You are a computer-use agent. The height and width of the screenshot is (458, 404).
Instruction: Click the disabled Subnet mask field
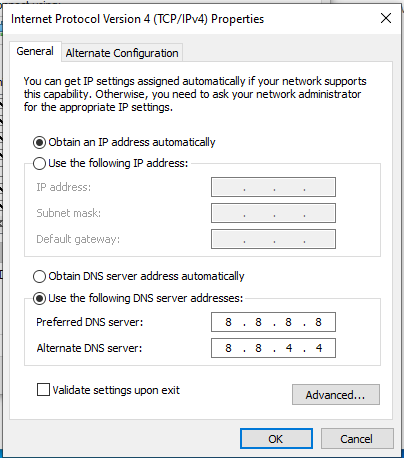273,213
